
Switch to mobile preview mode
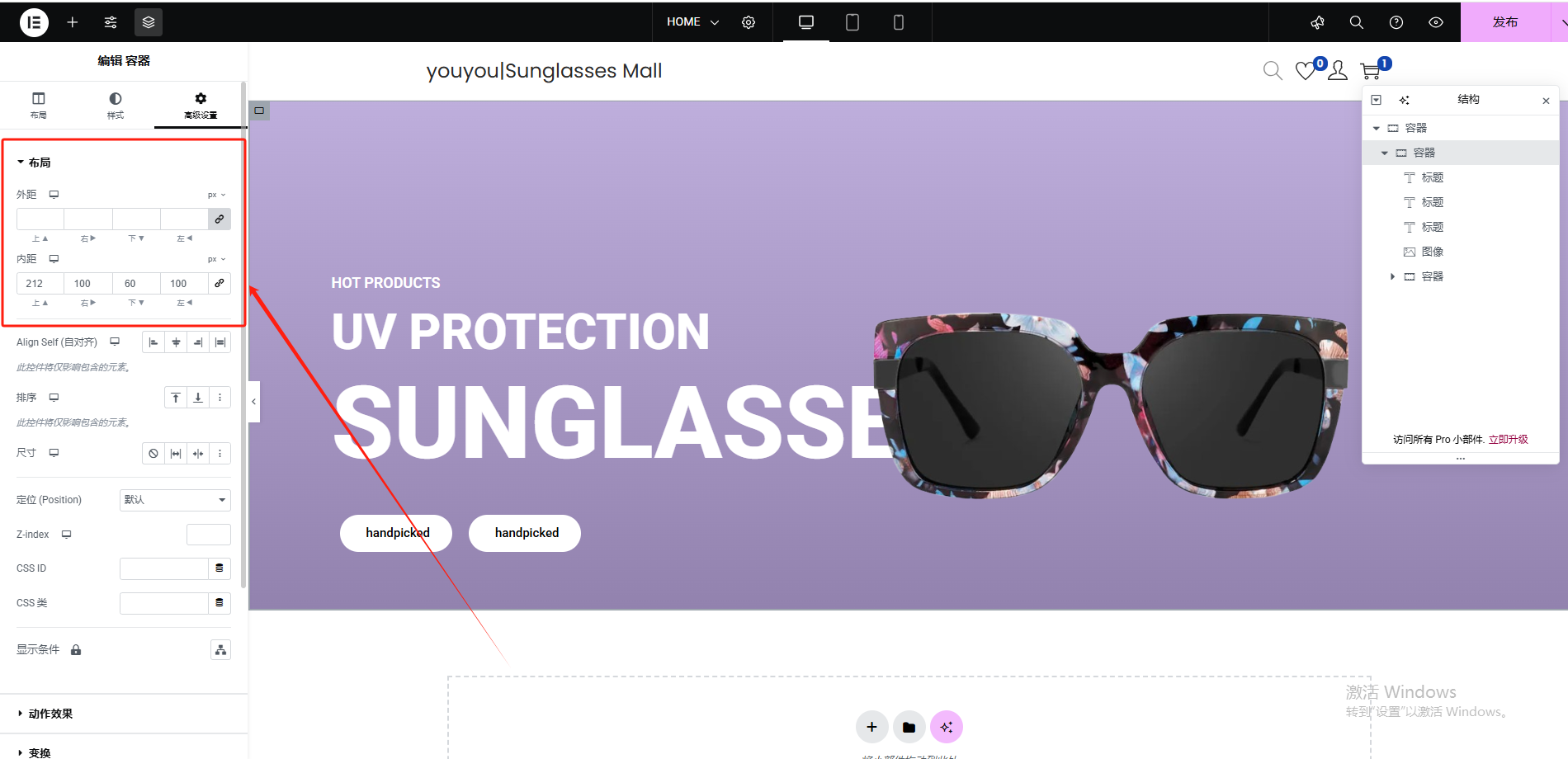click(x=899, y=22)
